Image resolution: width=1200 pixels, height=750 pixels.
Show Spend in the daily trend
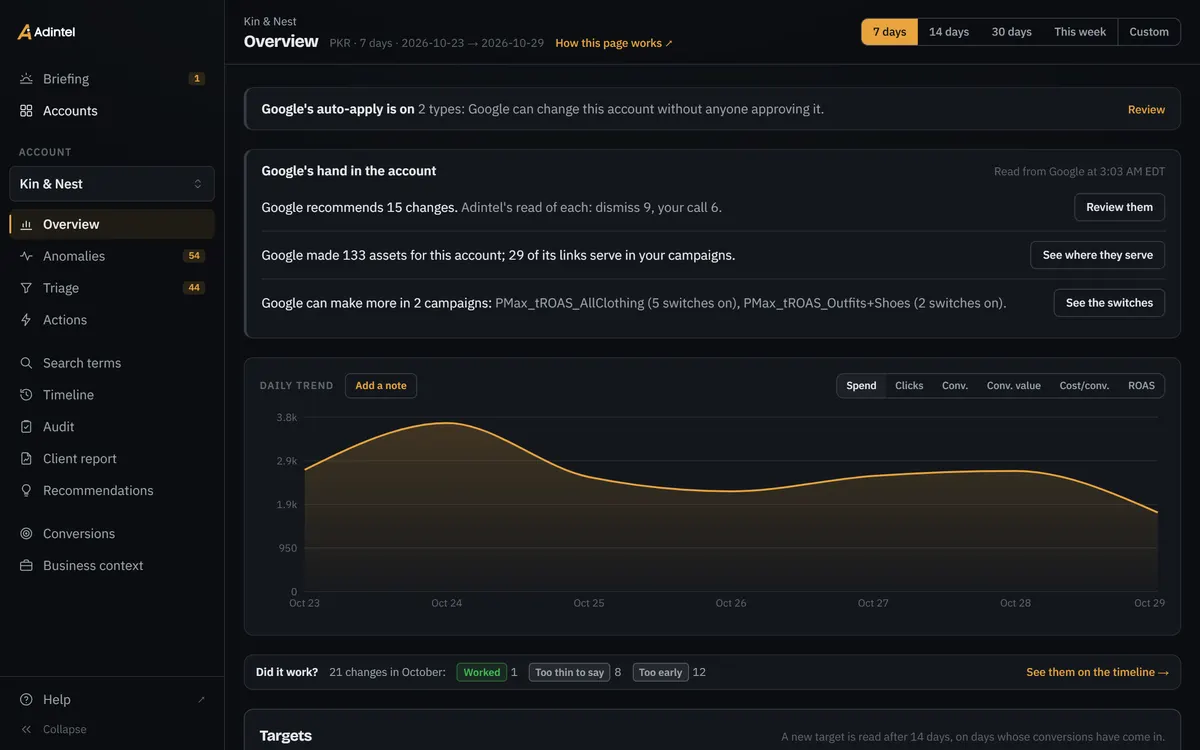(861, 386)
